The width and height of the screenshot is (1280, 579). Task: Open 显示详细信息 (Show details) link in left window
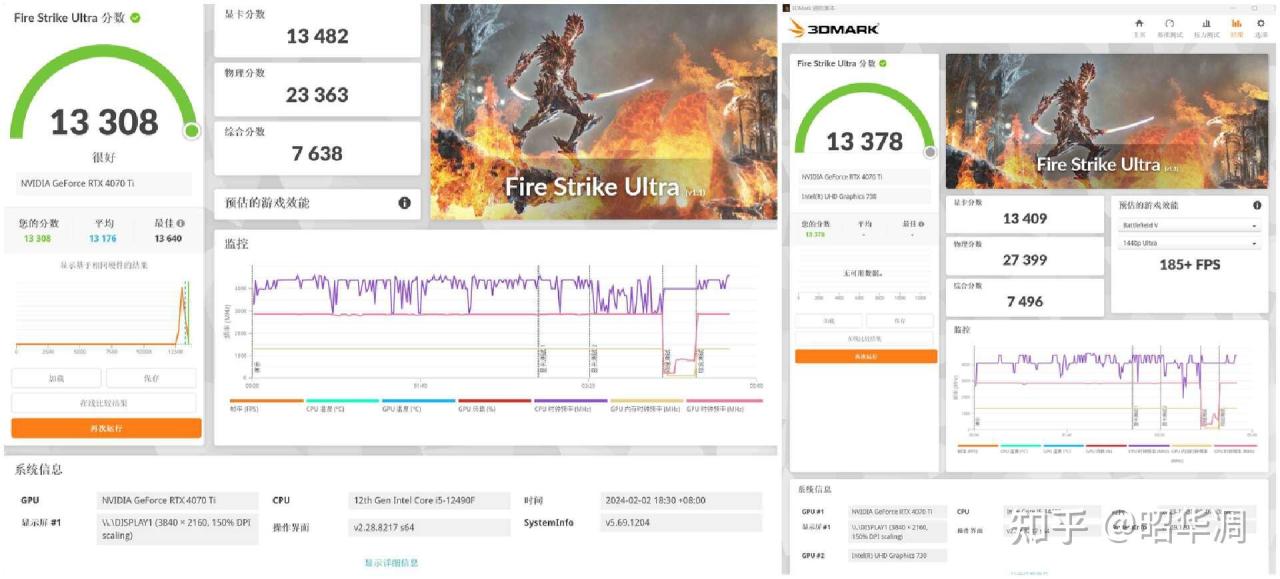391,563
